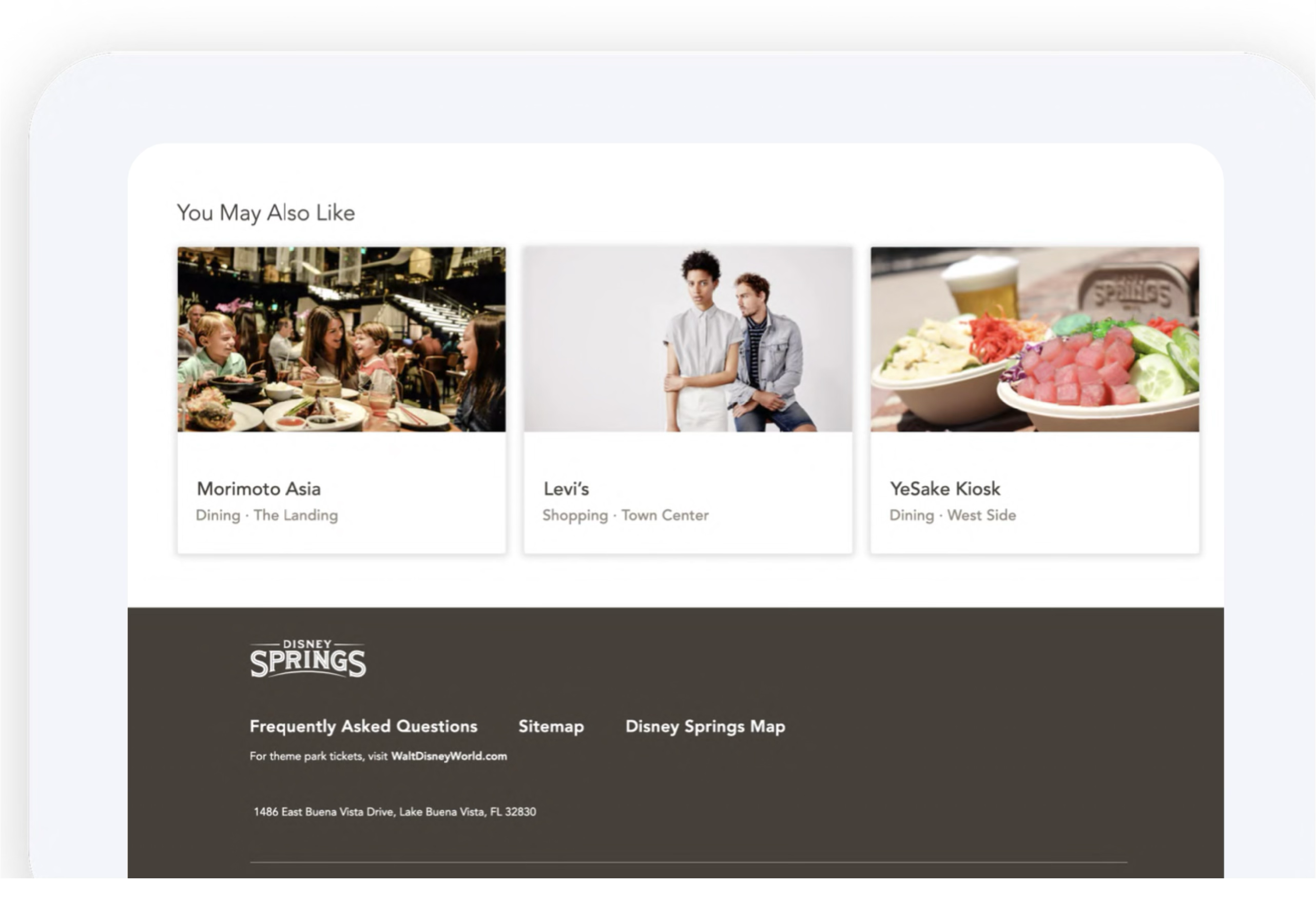Open the YeSake Kiosk food photo
The image size is (1316, 905).
1035,339
